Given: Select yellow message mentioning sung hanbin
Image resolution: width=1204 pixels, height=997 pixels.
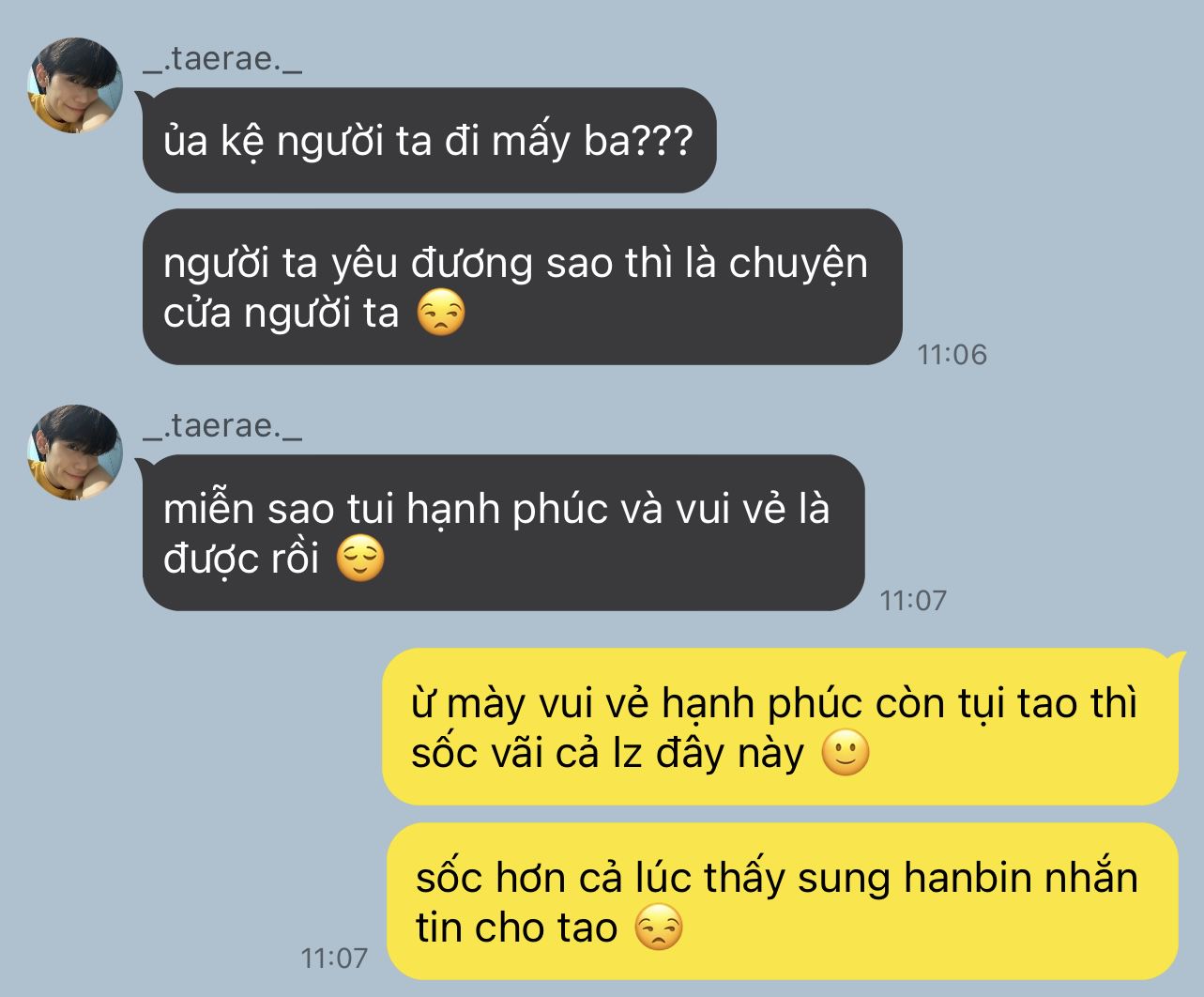Looking at the screenshot, I should [783, 902].
